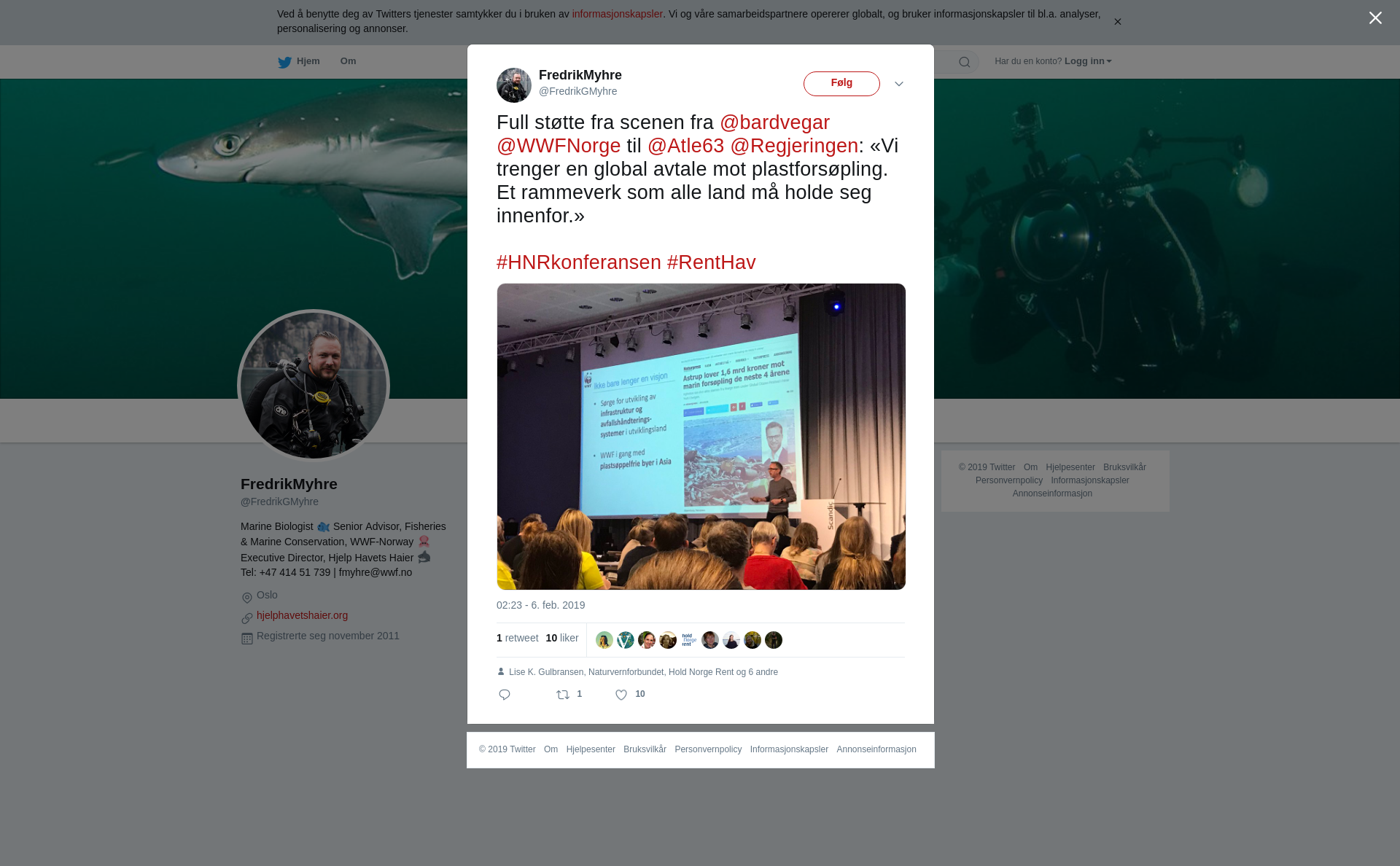Screen dimensions: 1400x866
Task: Open the Logg inn dropdown
Action: 1088,61
